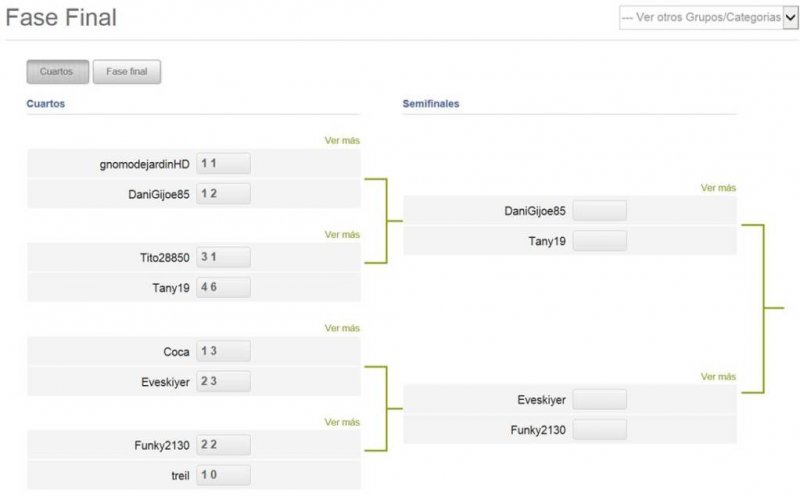Viewport: 800px width, 497px height.
Task: Click Tito28850 score box showing 3 1
Action: [223, 257]
